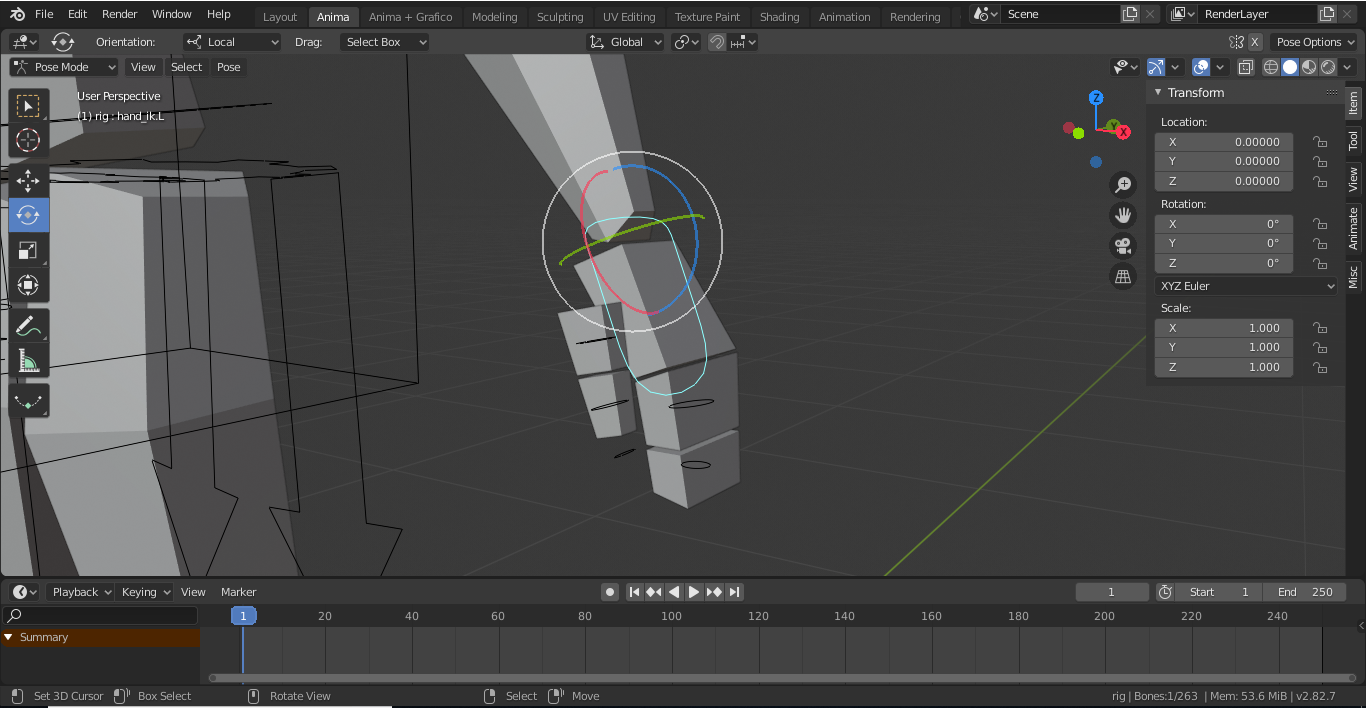
Task: Click play animation button
Action: click(694, 592)
